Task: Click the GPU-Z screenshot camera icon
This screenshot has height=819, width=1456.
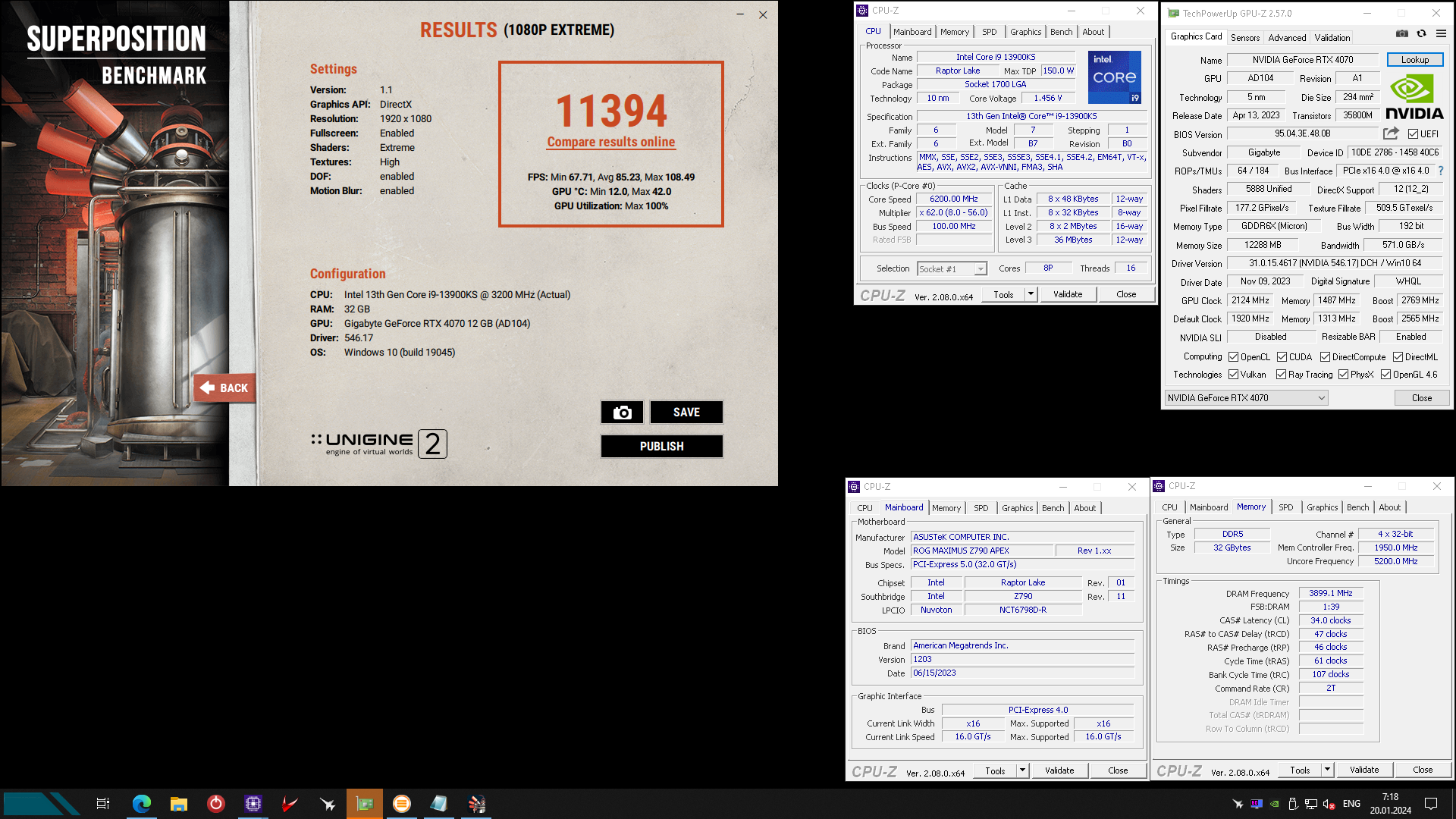Action: 1402,34
